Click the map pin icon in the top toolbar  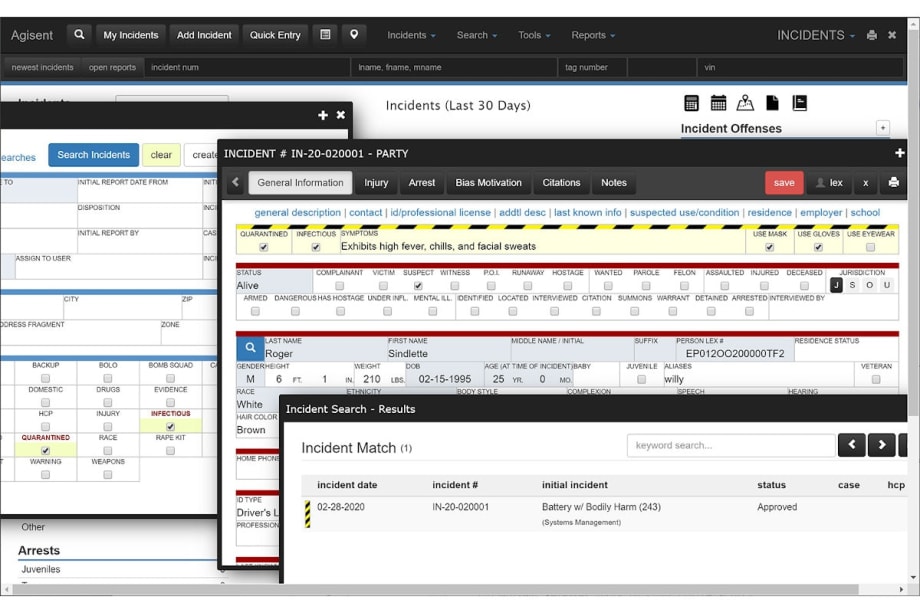[353, 34]
